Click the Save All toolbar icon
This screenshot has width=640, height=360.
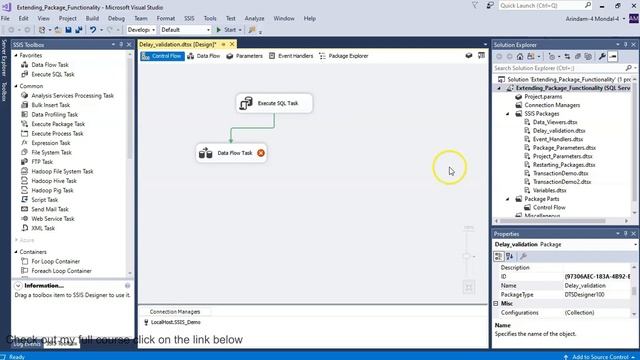[x=78, y=30]
